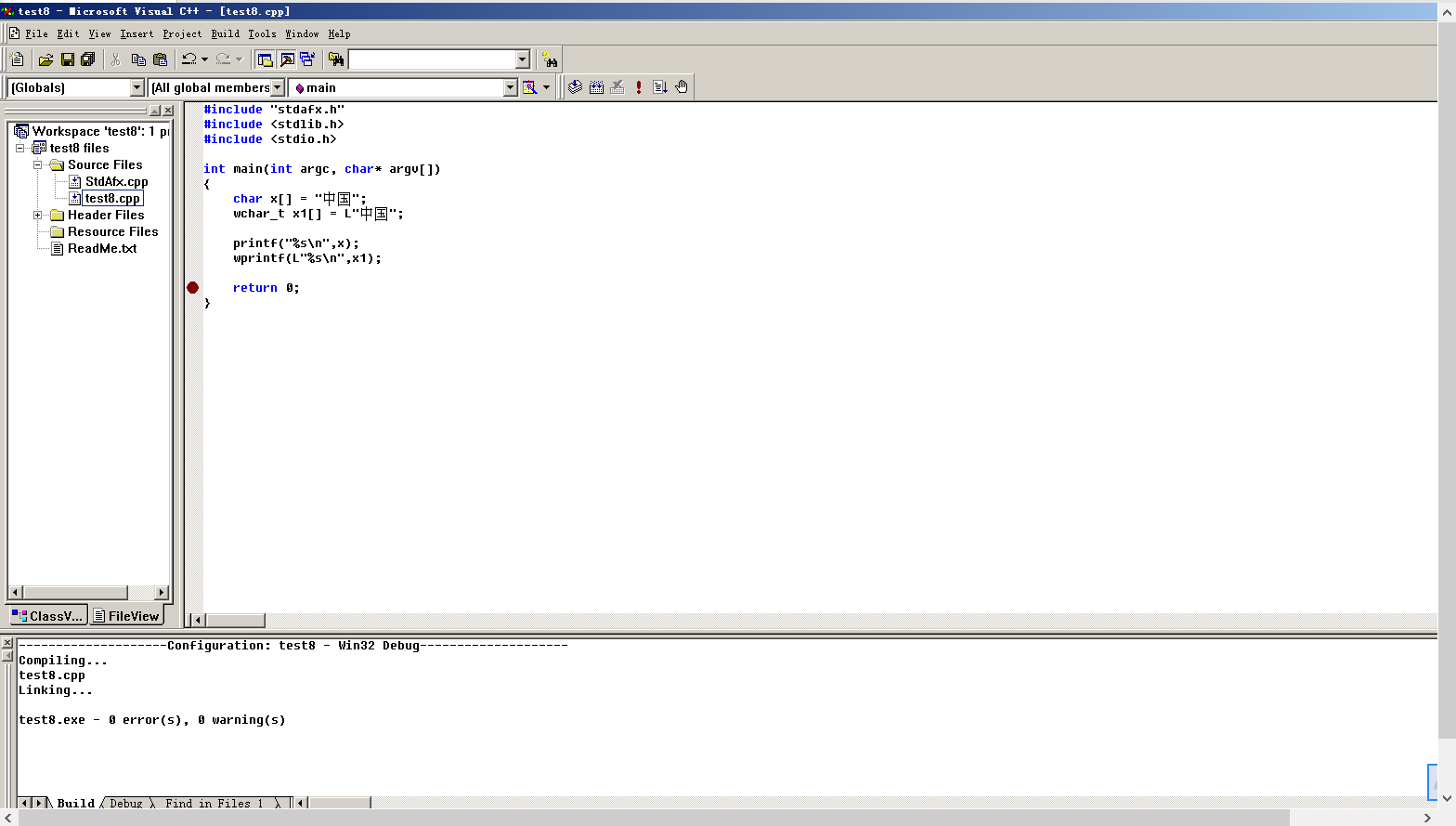Click the editor horizontal scrollbar thumb

tap(235, 620)
